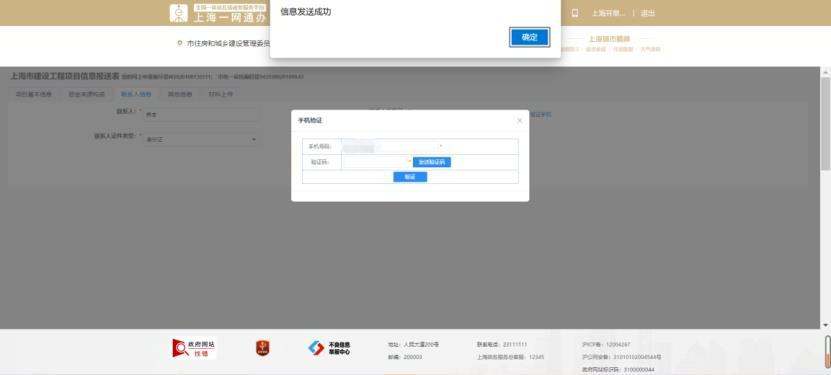Click the location pin icon beside 市住房和城乡建设管理委员会

point(180,43)
